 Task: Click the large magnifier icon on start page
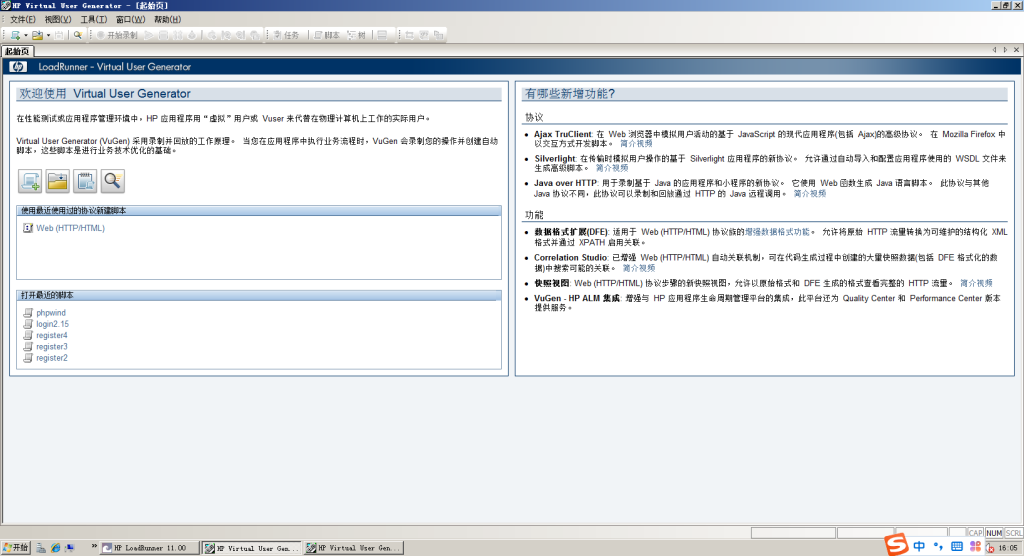[112, 181]
